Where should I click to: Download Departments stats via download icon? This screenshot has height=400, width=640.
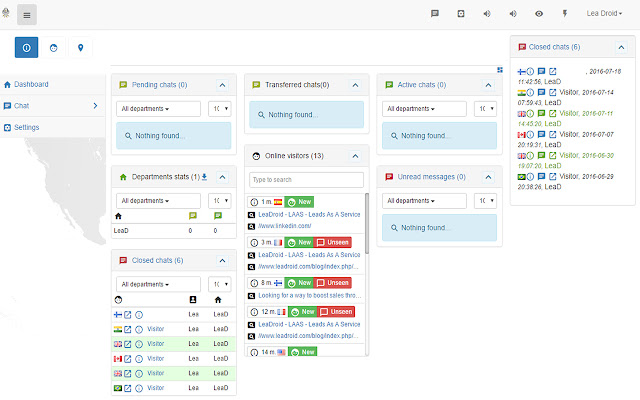pos(205,177)
